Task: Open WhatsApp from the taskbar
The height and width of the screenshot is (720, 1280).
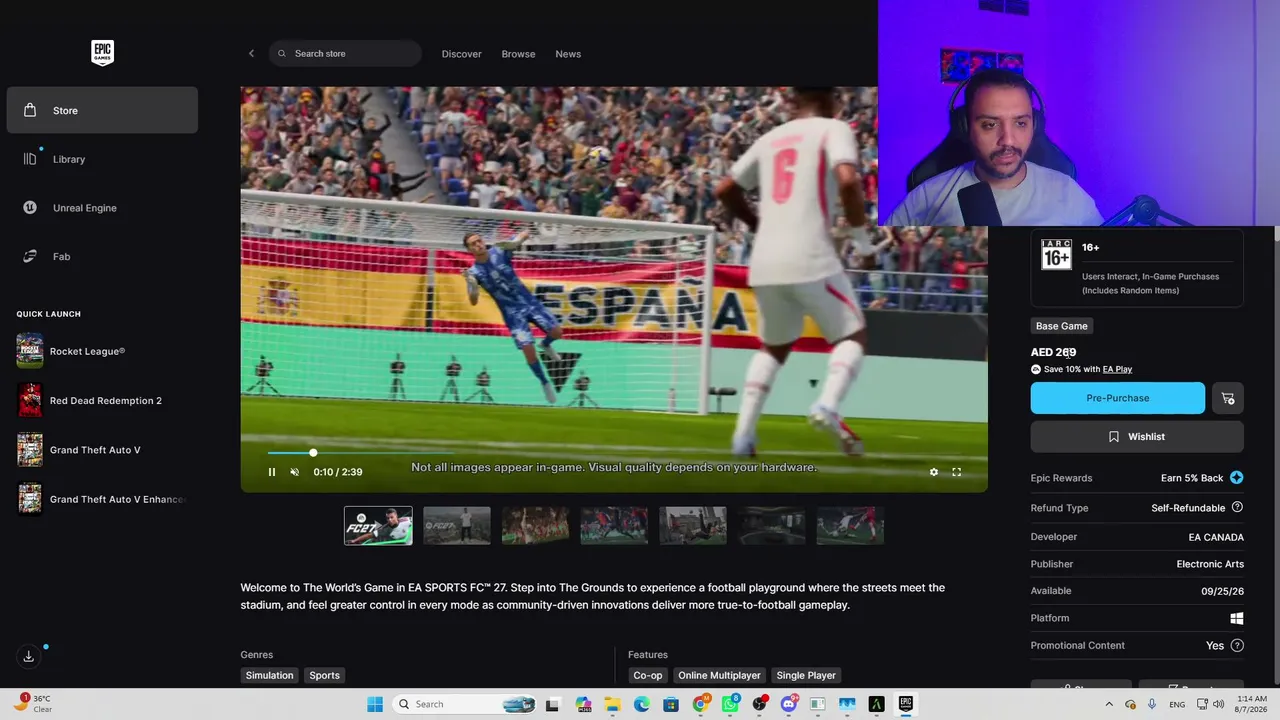Action: (x=730, y=704)
